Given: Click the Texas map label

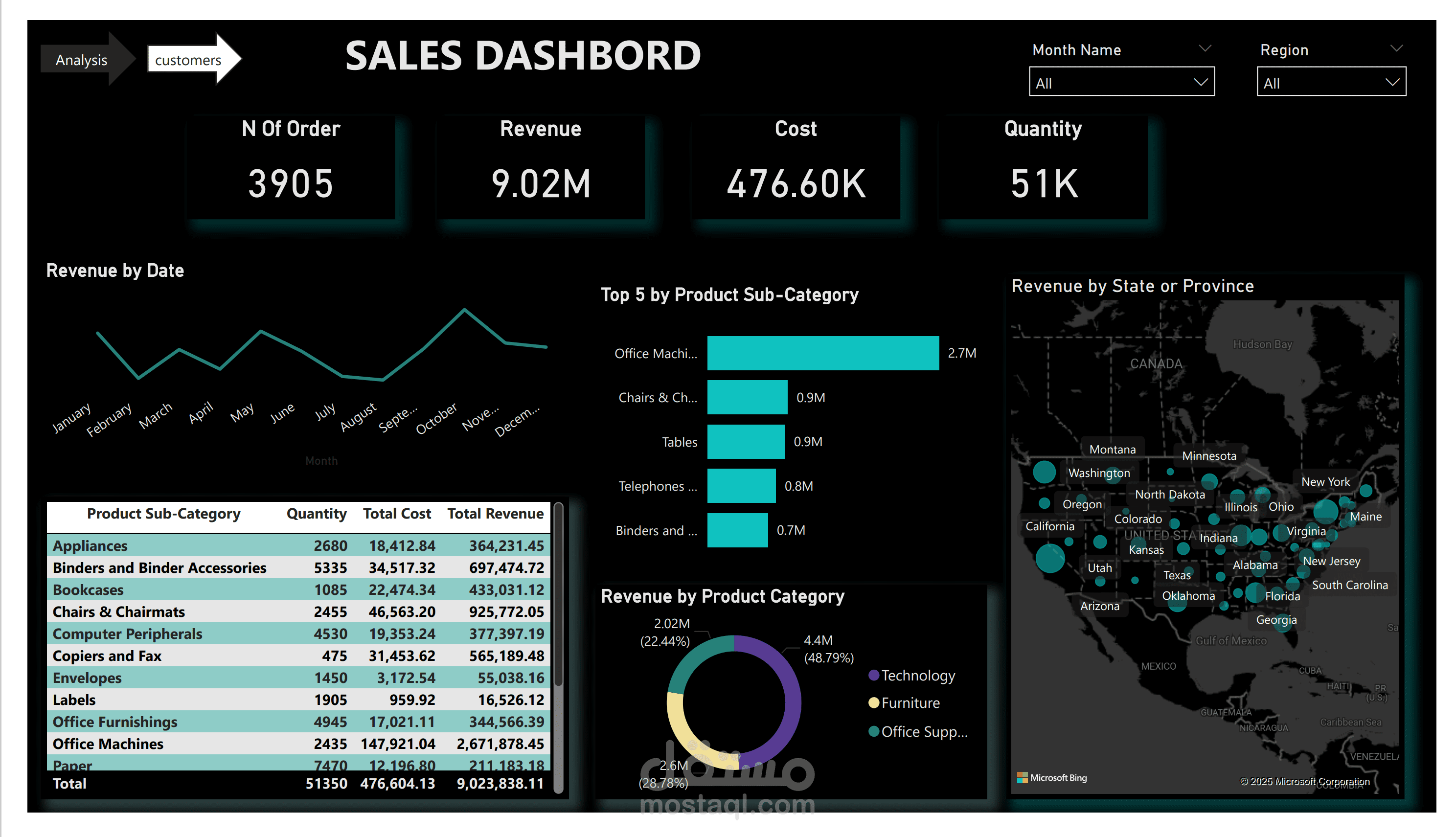Looking at the screenshot, I should [1177, 575].
